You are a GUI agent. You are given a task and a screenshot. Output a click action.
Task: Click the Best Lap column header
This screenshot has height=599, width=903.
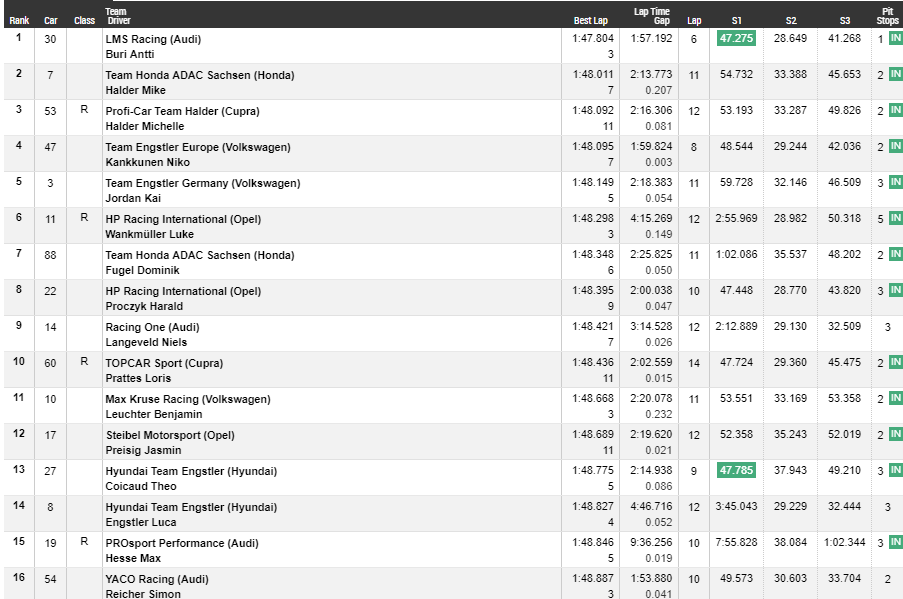pos(590,20)
